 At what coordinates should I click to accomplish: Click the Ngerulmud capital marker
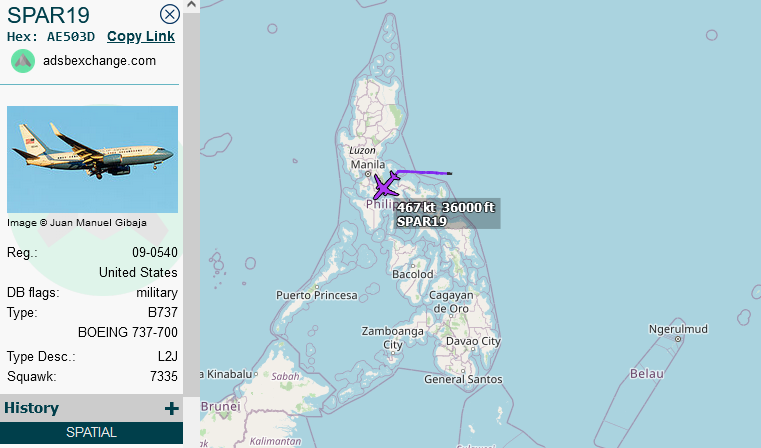[x=678, y=339]
